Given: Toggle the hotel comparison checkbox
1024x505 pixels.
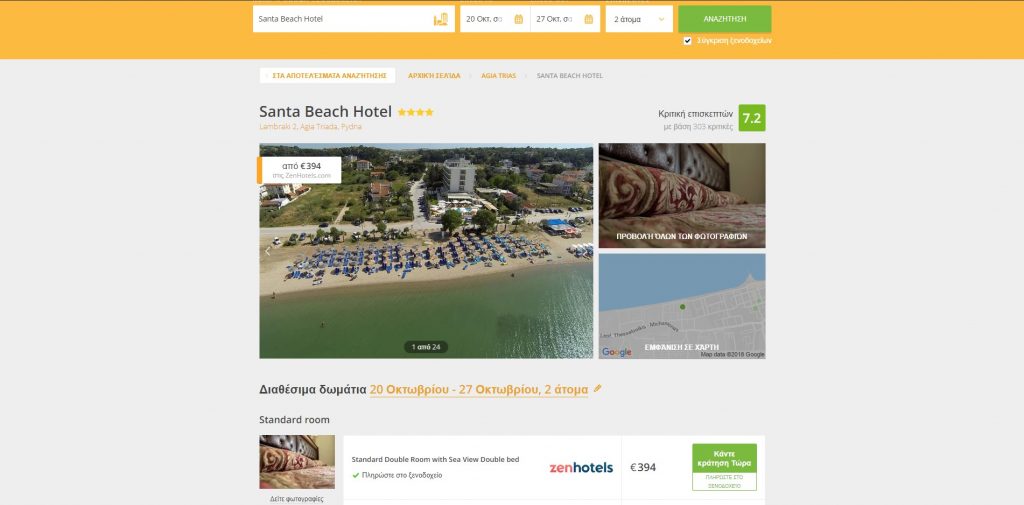Looking at the screenshot, I should (687, 41).
